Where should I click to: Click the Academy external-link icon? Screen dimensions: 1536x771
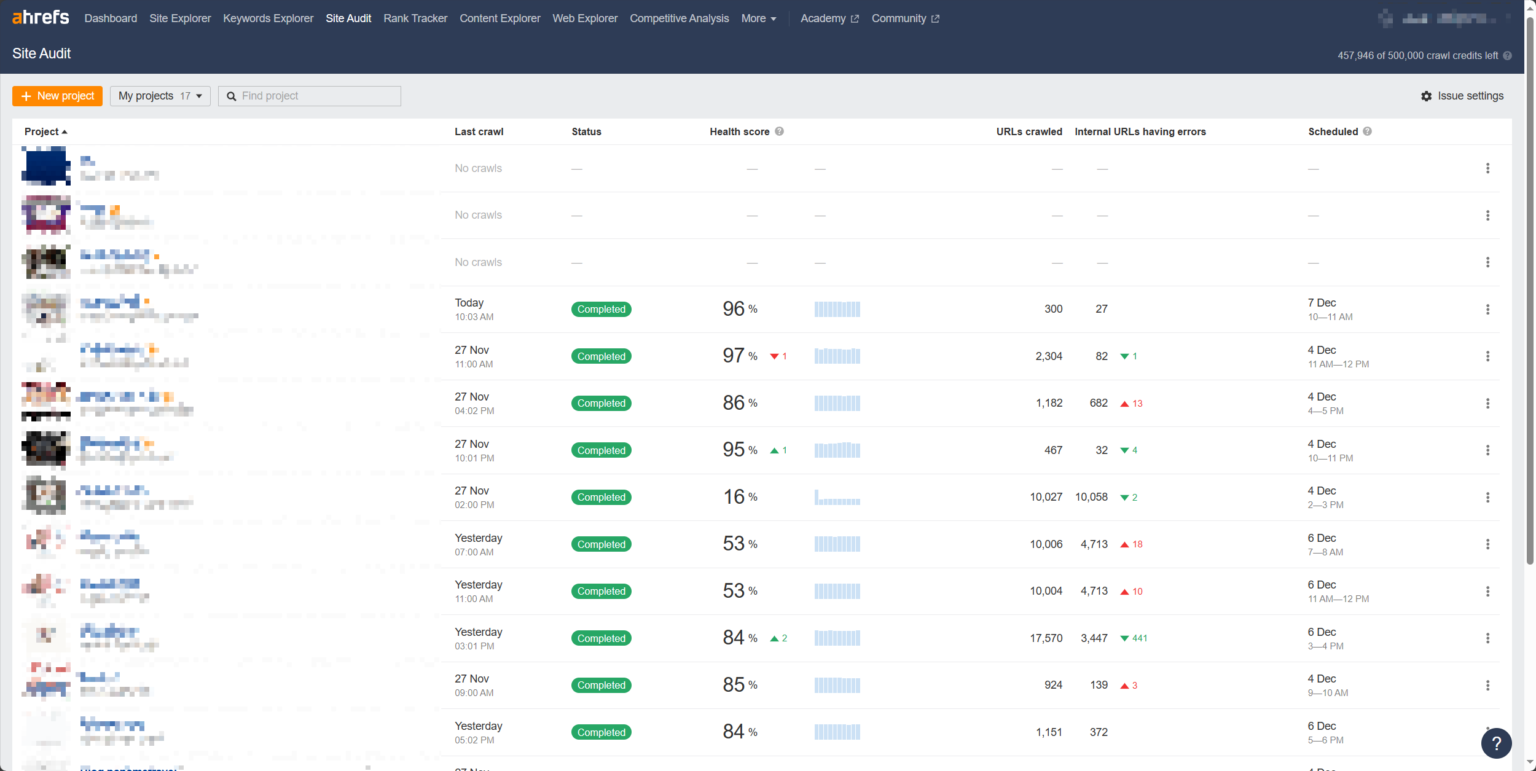pos(855,18)
